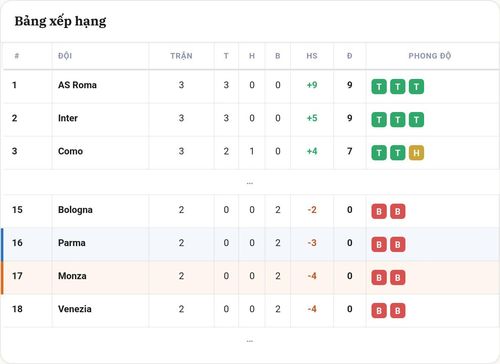Click Parma's second red B badge
This screenshot has height=364, width=500.
click(398, 244)
